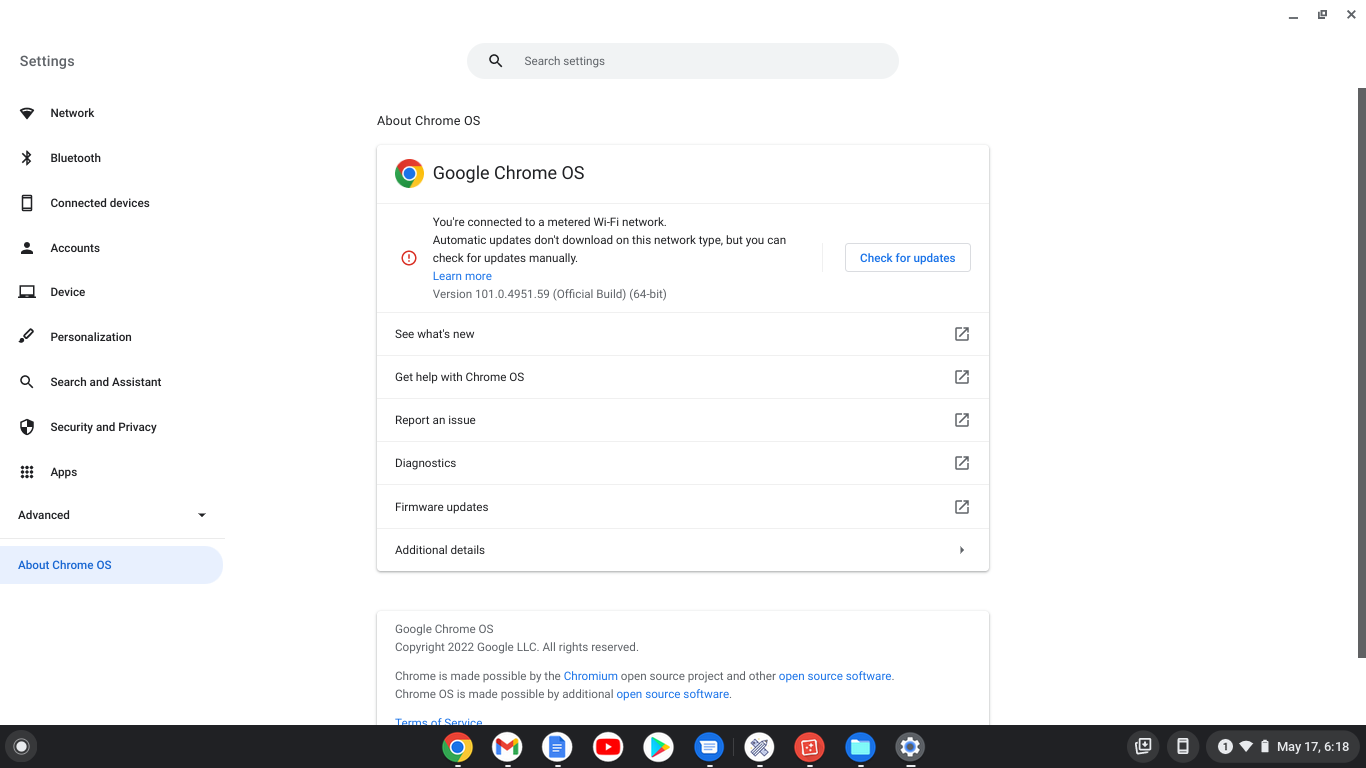Open the Chromium link
Screen dimensions: 1366x768
(x=590, y=676)
